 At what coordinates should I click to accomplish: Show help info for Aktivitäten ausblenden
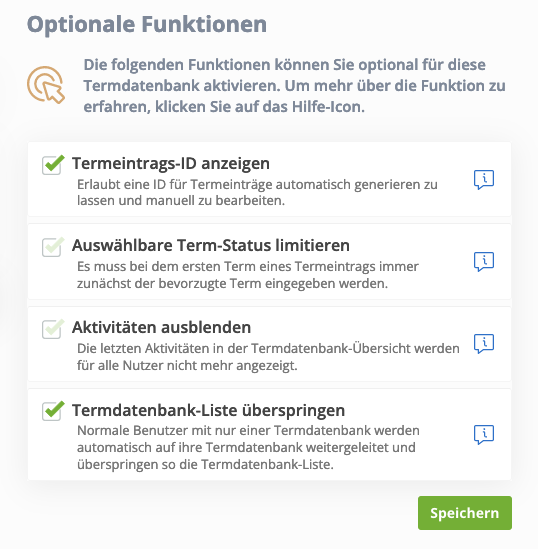click(484, 343)
